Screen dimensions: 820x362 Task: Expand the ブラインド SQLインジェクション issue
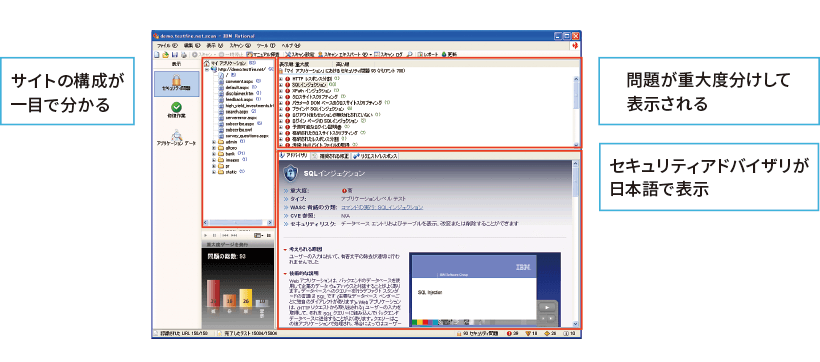click(281, 109)
